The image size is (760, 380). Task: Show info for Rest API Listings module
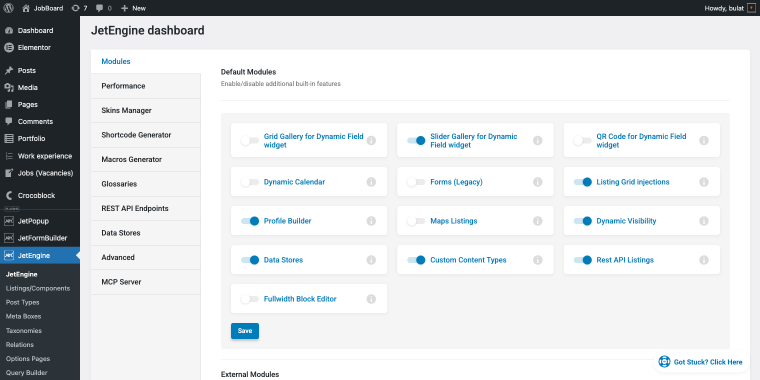(704, 260)
